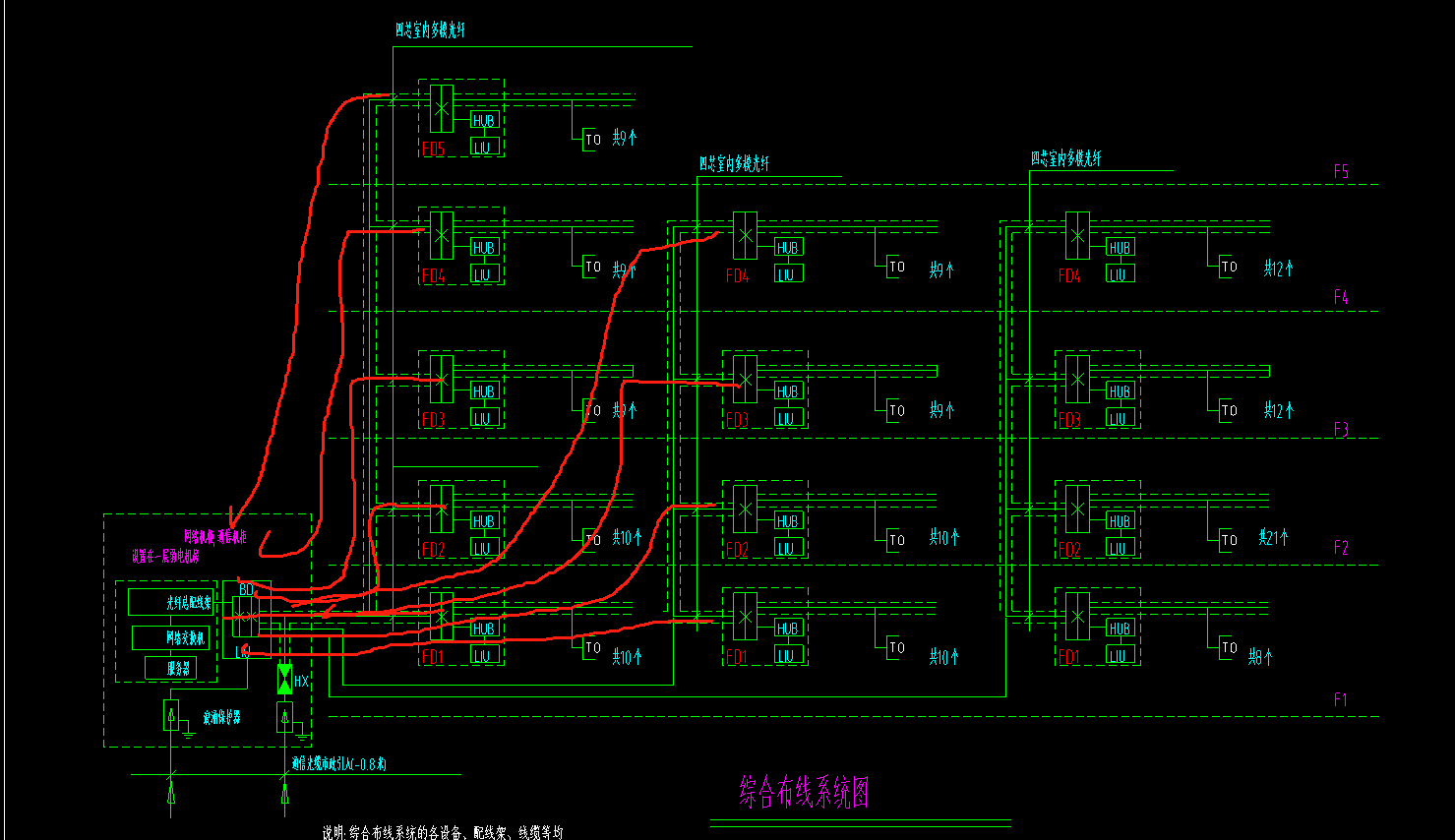Click the HUB box in the FD5 cabinet
This screenshot has height=840, width=1455.
click(x=484, y=121)
